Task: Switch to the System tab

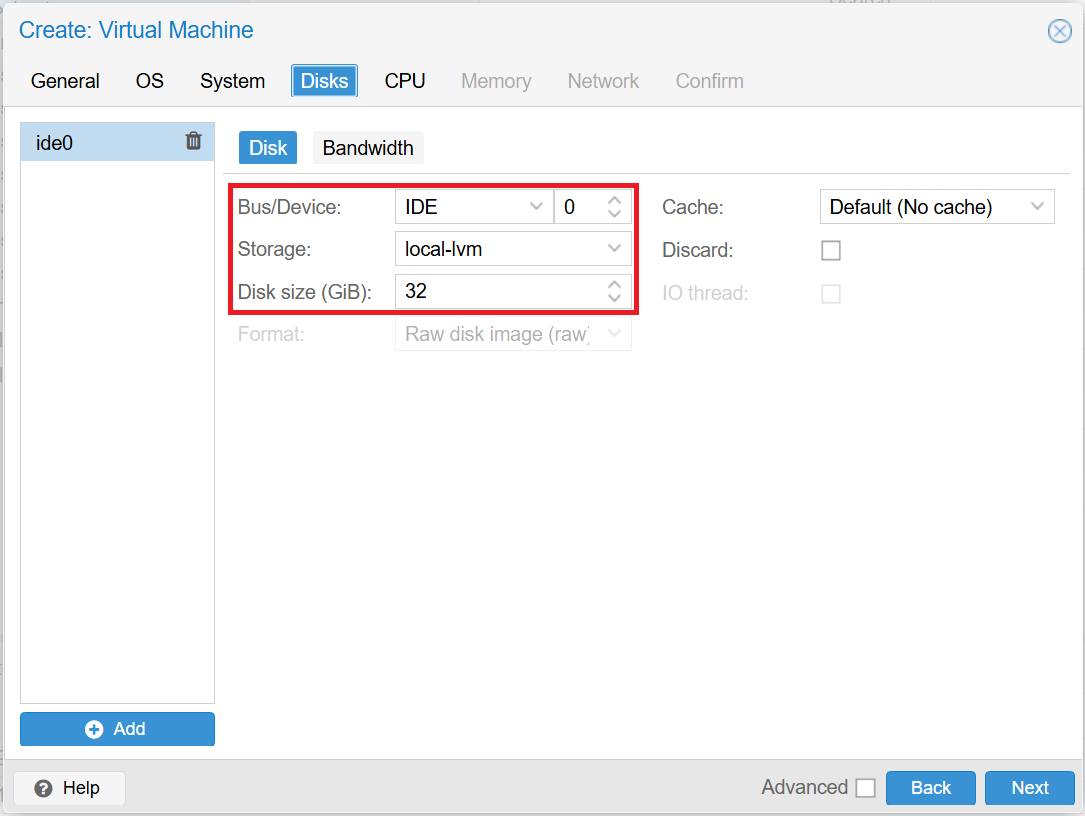Action: coord(232,81)
